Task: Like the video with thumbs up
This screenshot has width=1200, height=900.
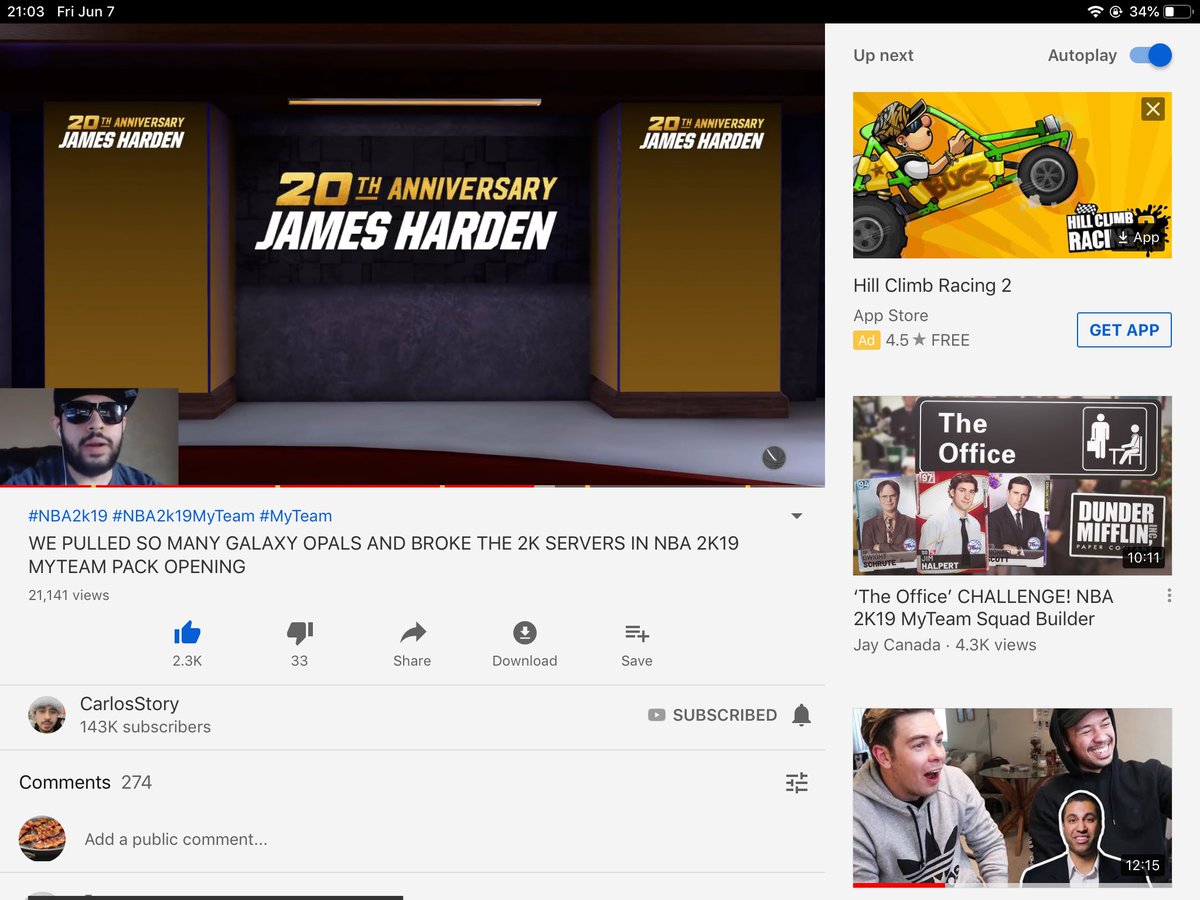Action: [187, 632]
